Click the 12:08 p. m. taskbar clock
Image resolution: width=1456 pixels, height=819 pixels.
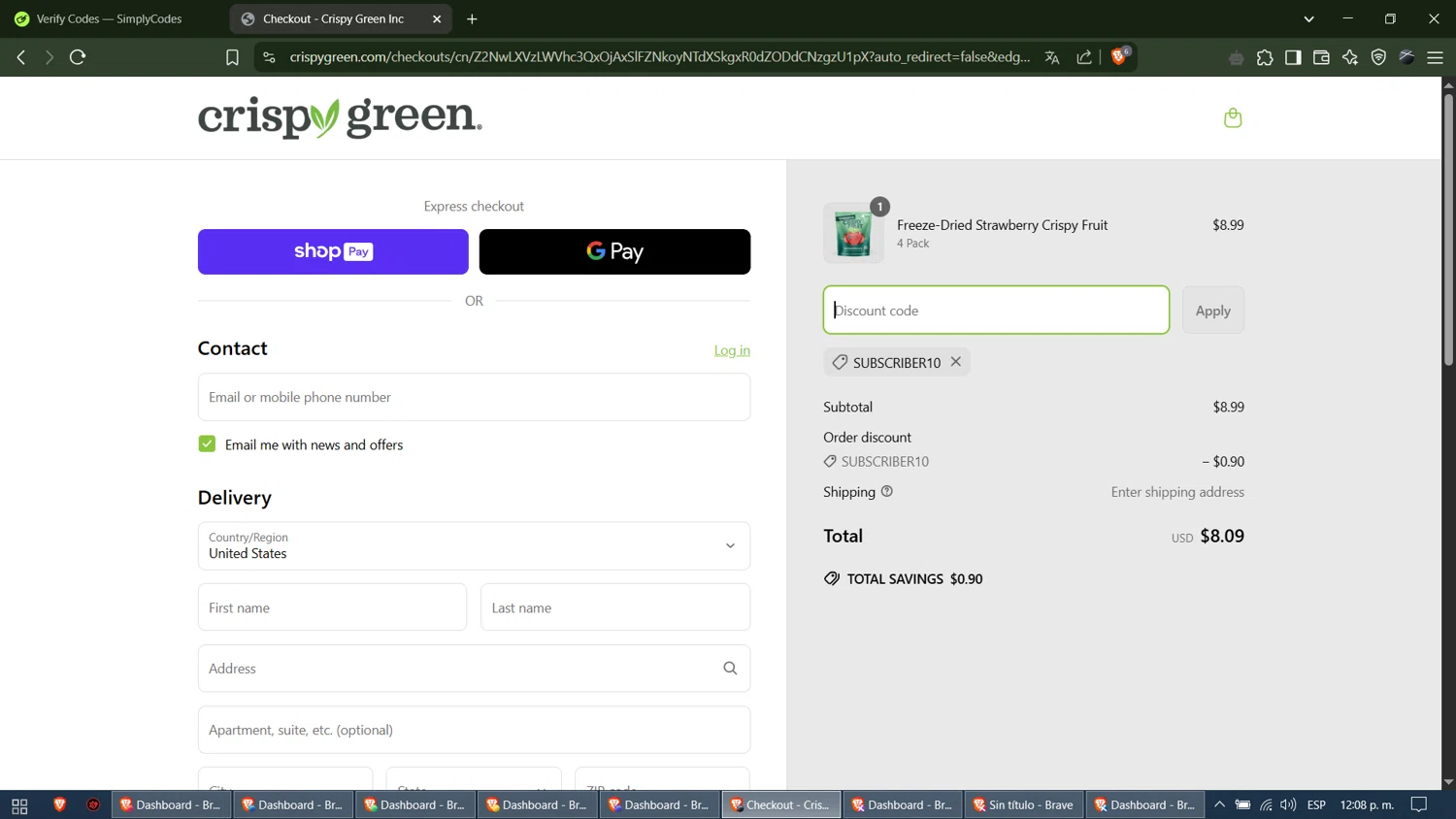[x=1367, y=804]
